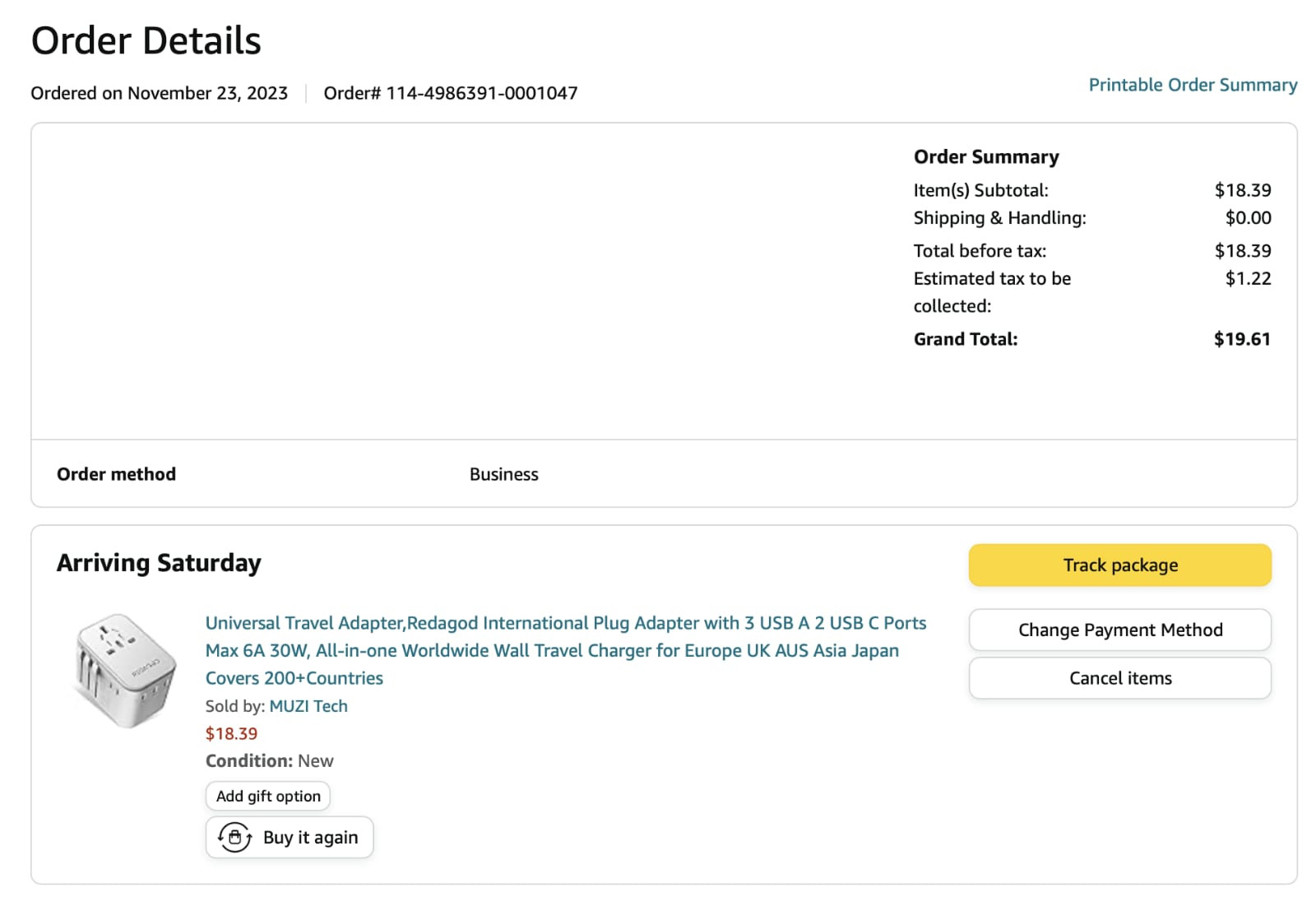Click the yellow Track package button

point(1119,565)
